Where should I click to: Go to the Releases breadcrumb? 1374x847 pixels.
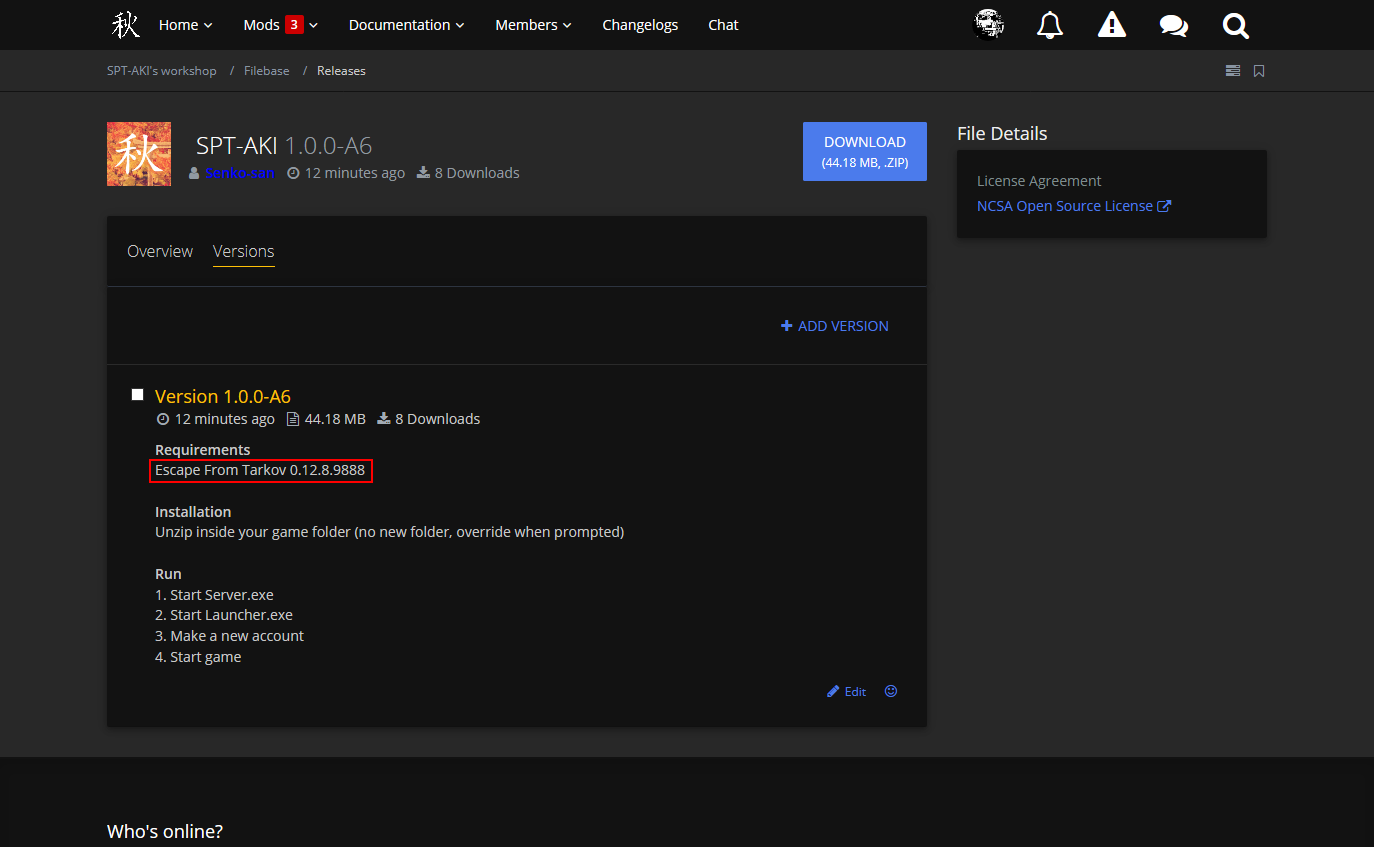pyautogui.click(x=341, y=71)
